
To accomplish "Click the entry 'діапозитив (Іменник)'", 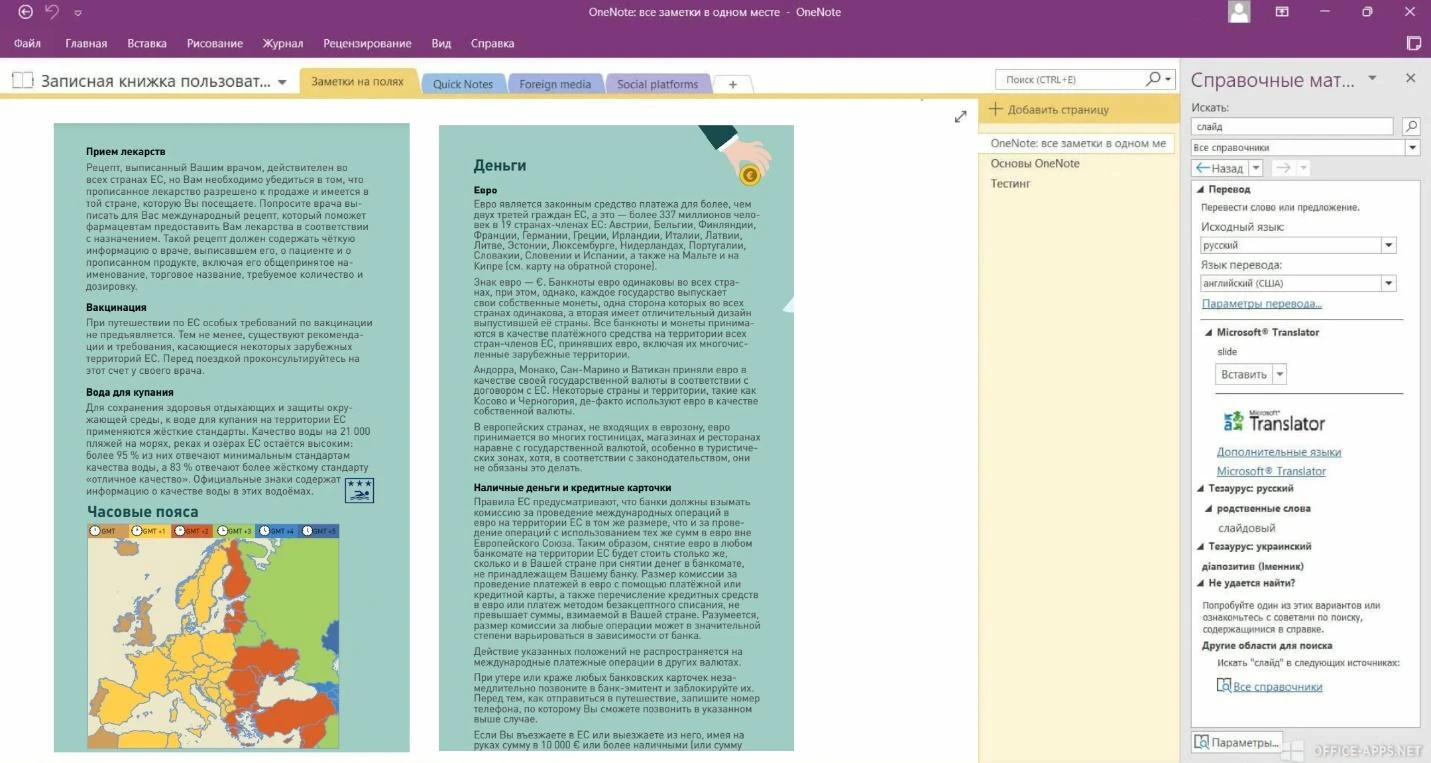I will point(1252,566).
